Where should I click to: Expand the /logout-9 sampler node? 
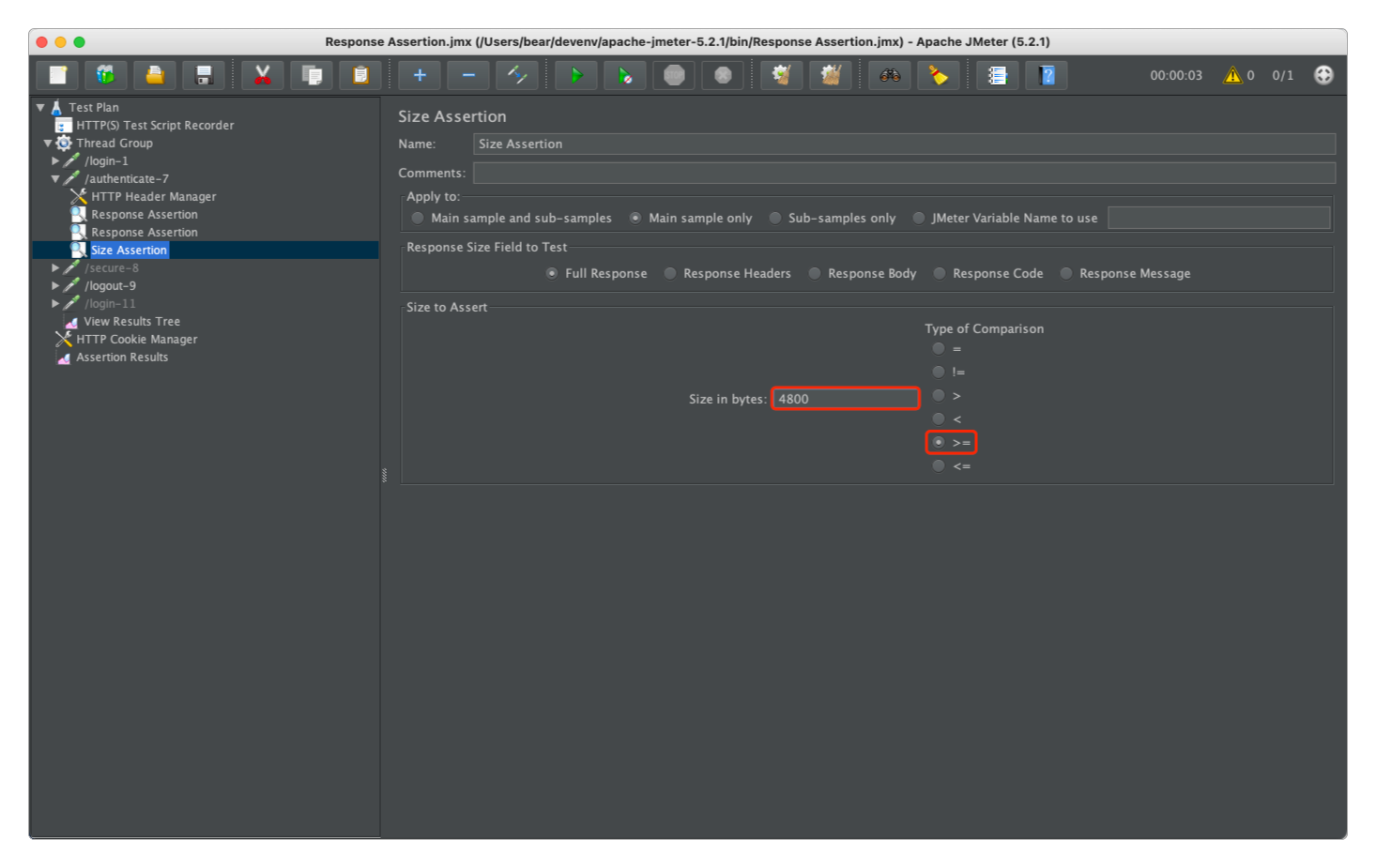[55, 286]
